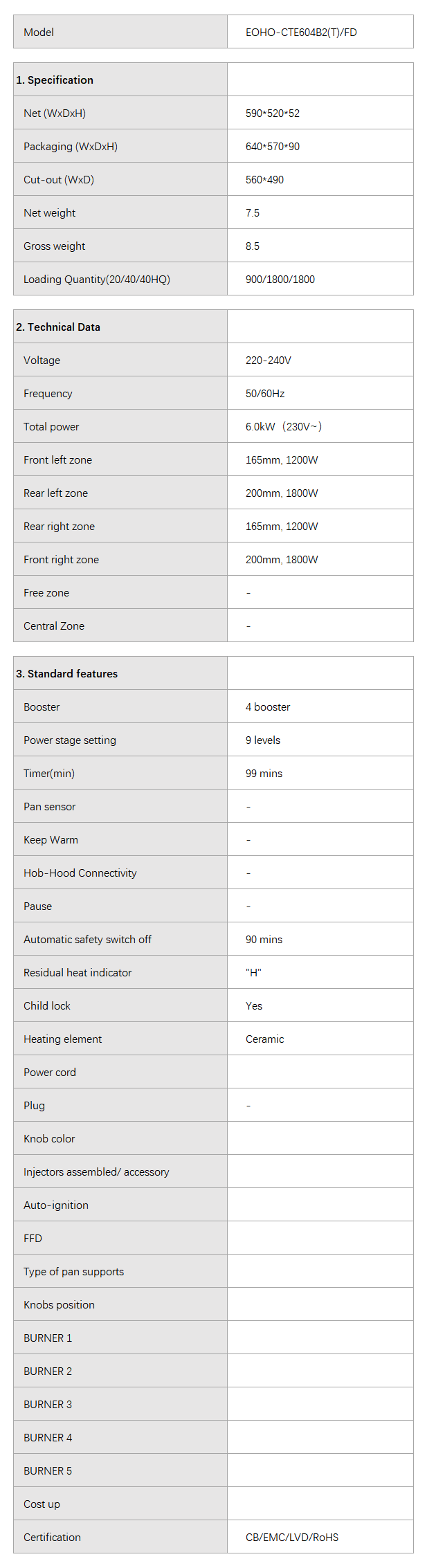The height and width of the screenshot is (1568, 427).
Task: Select the '1. Specification' section header
Action: (55, 80)
